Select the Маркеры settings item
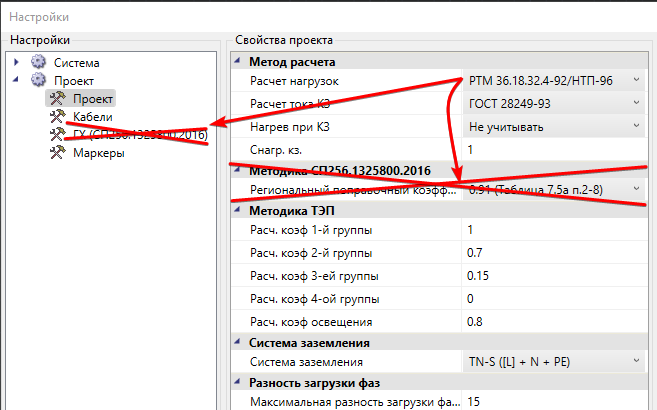Viewport: 657px width, 410px height. 98,153
